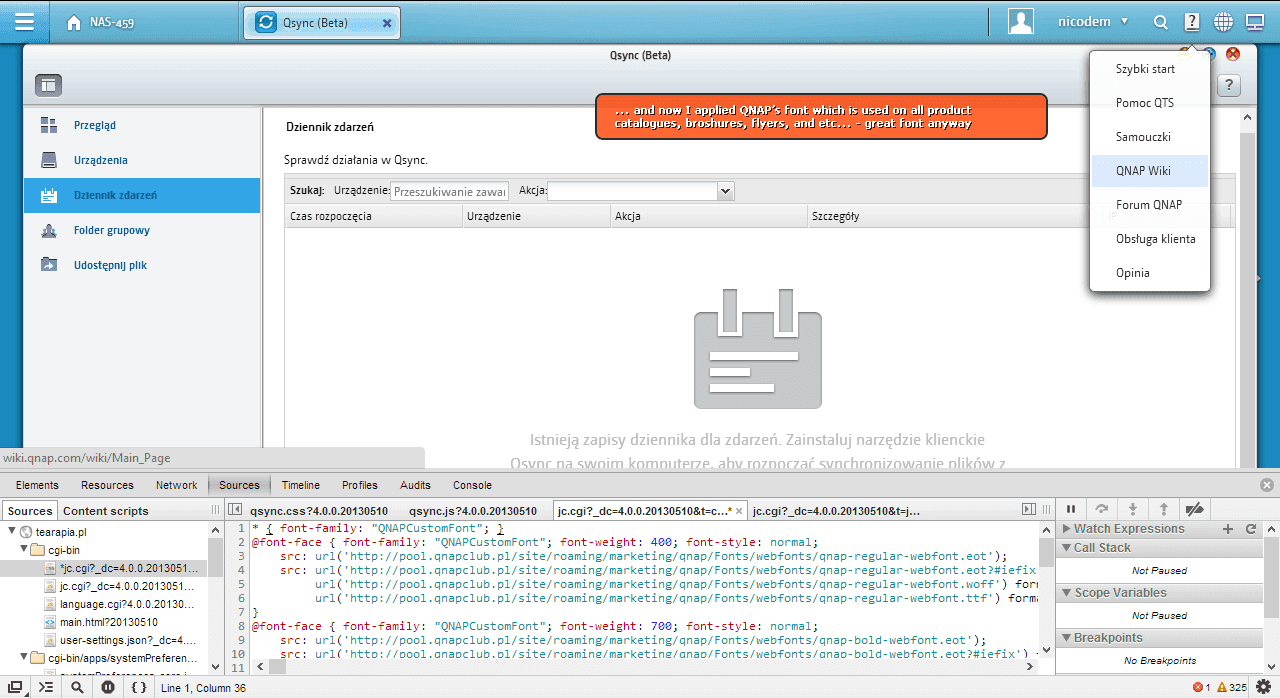Show console drawer icon in status bar
The image size is (1280, 698).
coord(46,688)
